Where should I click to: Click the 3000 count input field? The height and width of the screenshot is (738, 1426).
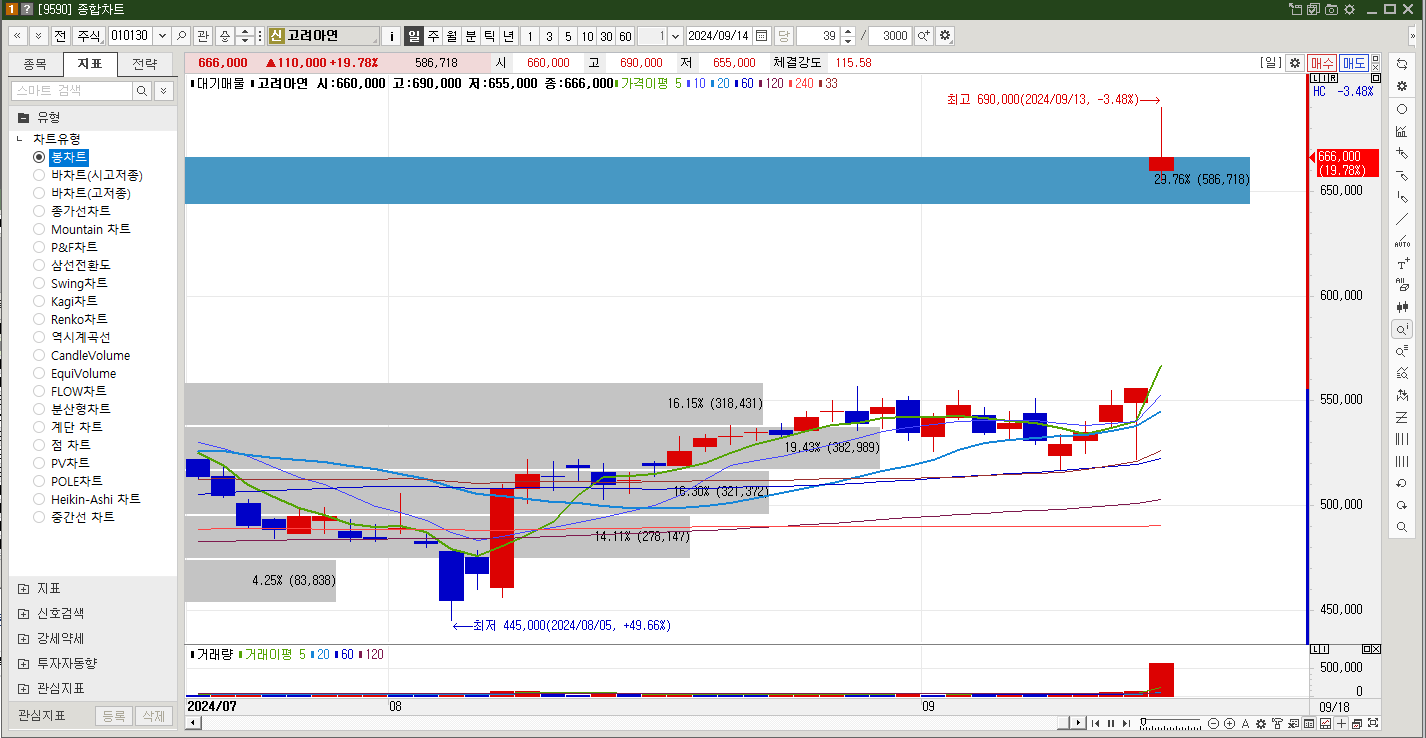[890, 36]
